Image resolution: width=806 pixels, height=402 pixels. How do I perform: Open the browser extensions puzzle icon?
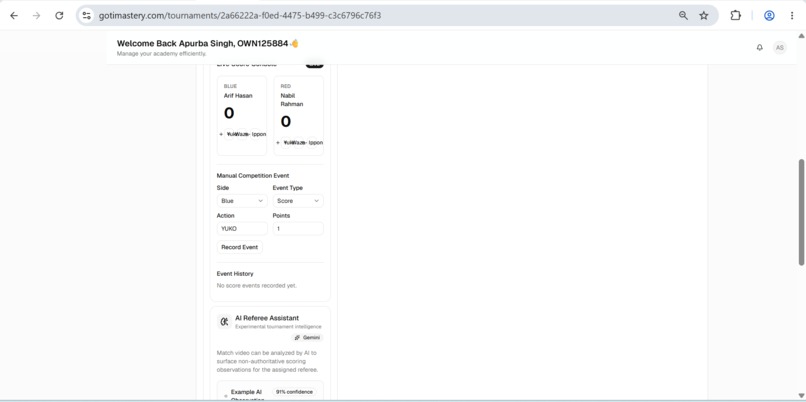(736, 15)
